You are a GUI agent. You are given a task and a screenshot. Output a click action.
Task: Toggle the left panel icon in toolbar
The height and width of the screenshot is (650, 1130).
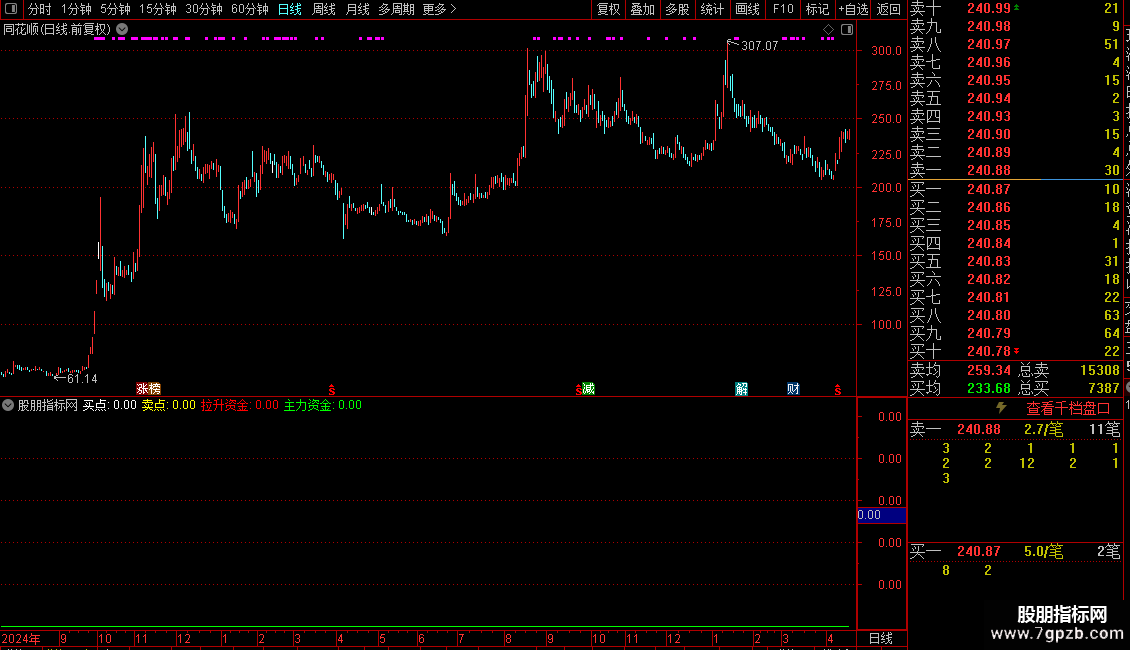tap(11, 9)
